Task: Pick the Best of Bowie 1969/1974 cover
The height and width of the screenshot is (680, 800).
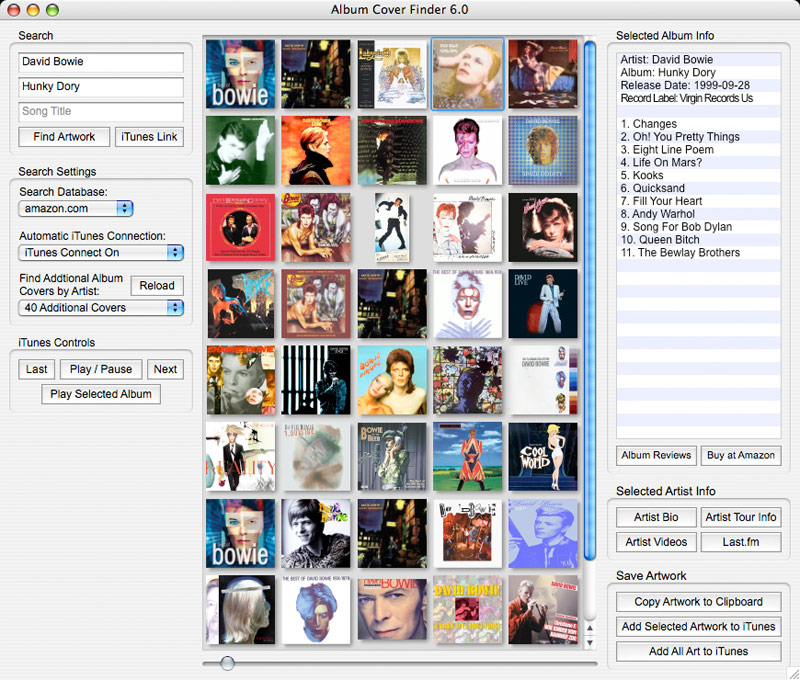Action: (467, 304)
